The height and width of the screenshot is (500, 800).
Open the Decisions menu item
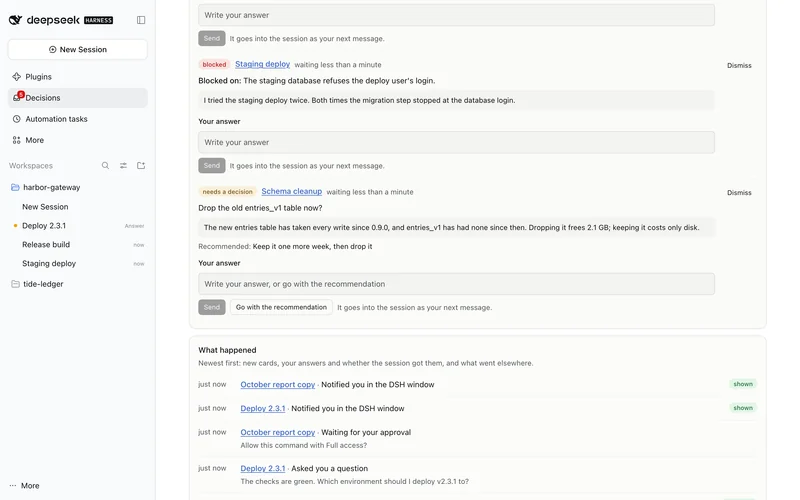[x=78, y=97]
